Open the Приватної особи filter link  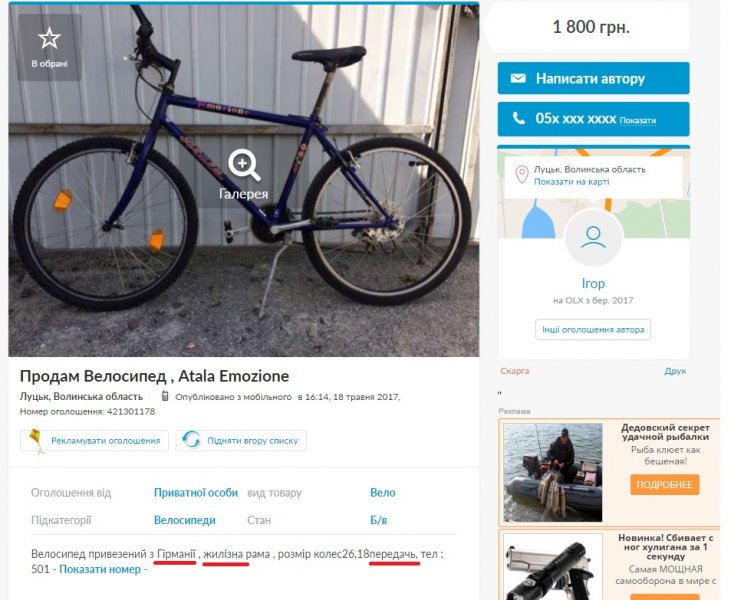coord(196,493)
